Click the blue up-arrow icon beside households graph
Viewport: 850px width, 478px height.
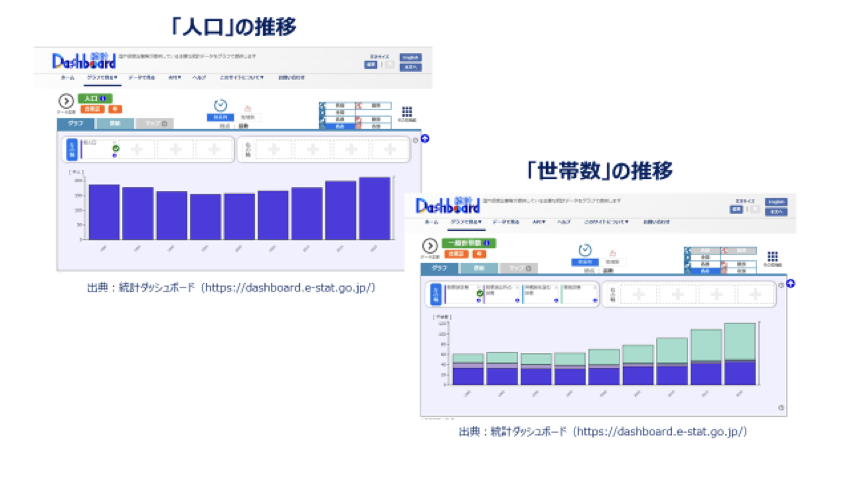click(790, 283)
